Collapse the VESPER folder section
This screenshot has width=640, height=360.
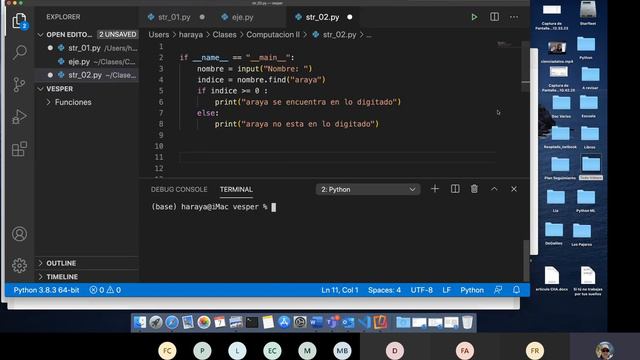click(x=40, y=89)
